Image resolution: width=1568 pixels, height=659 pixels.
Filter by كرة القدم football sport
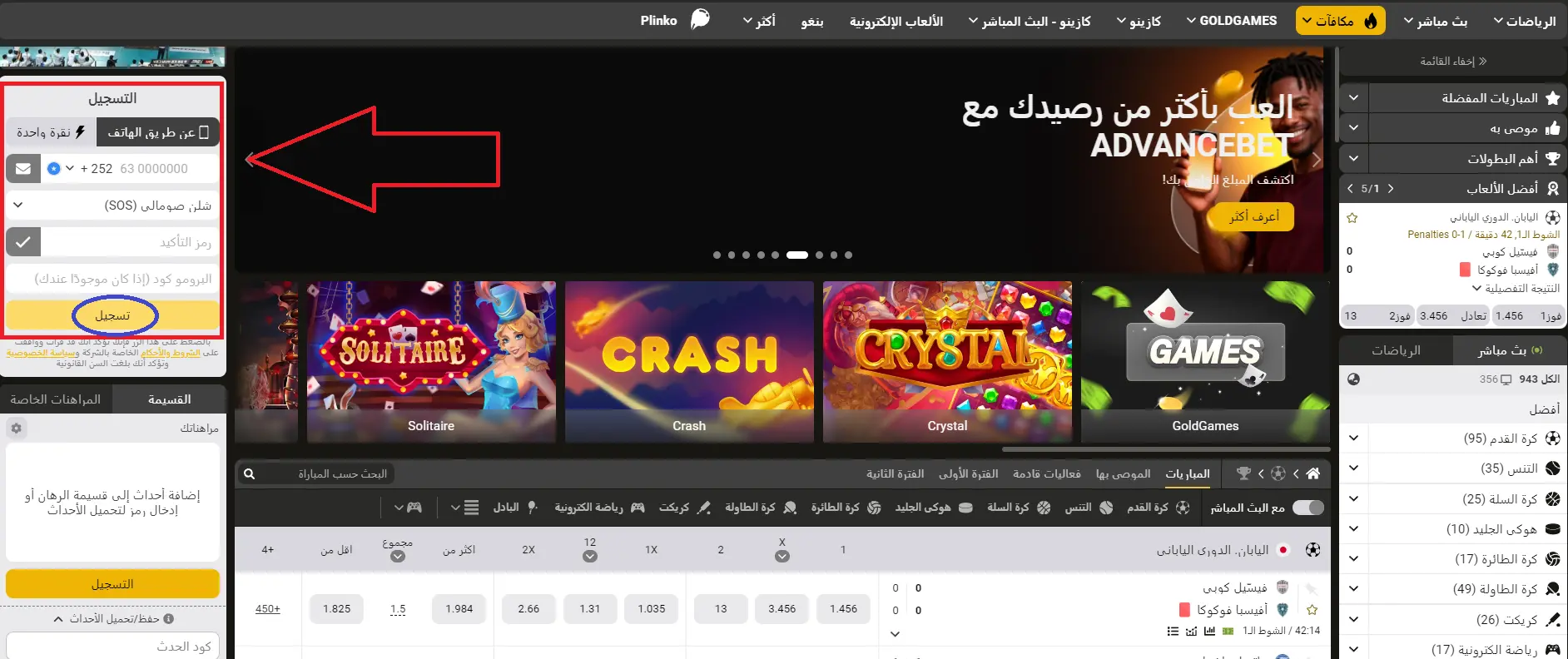point(1158,508)
